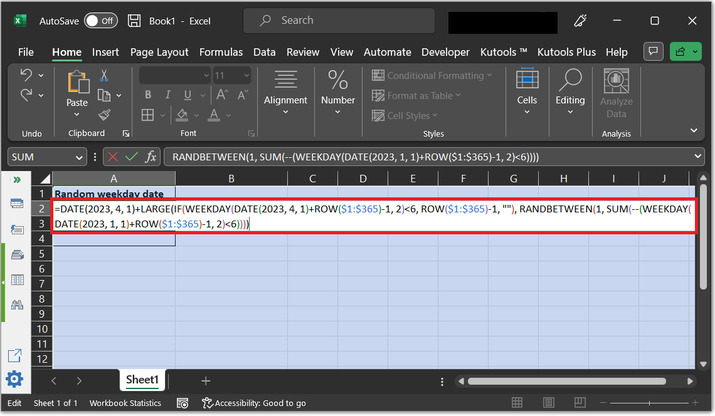Select the Sheet1 tab
The width and height of the screenshot is (715, 416).
tap(142, 380)
